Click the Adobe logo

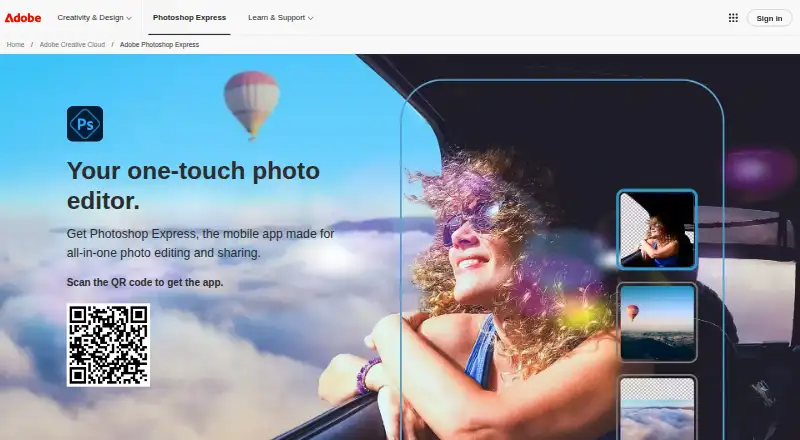tap(23, 18)
